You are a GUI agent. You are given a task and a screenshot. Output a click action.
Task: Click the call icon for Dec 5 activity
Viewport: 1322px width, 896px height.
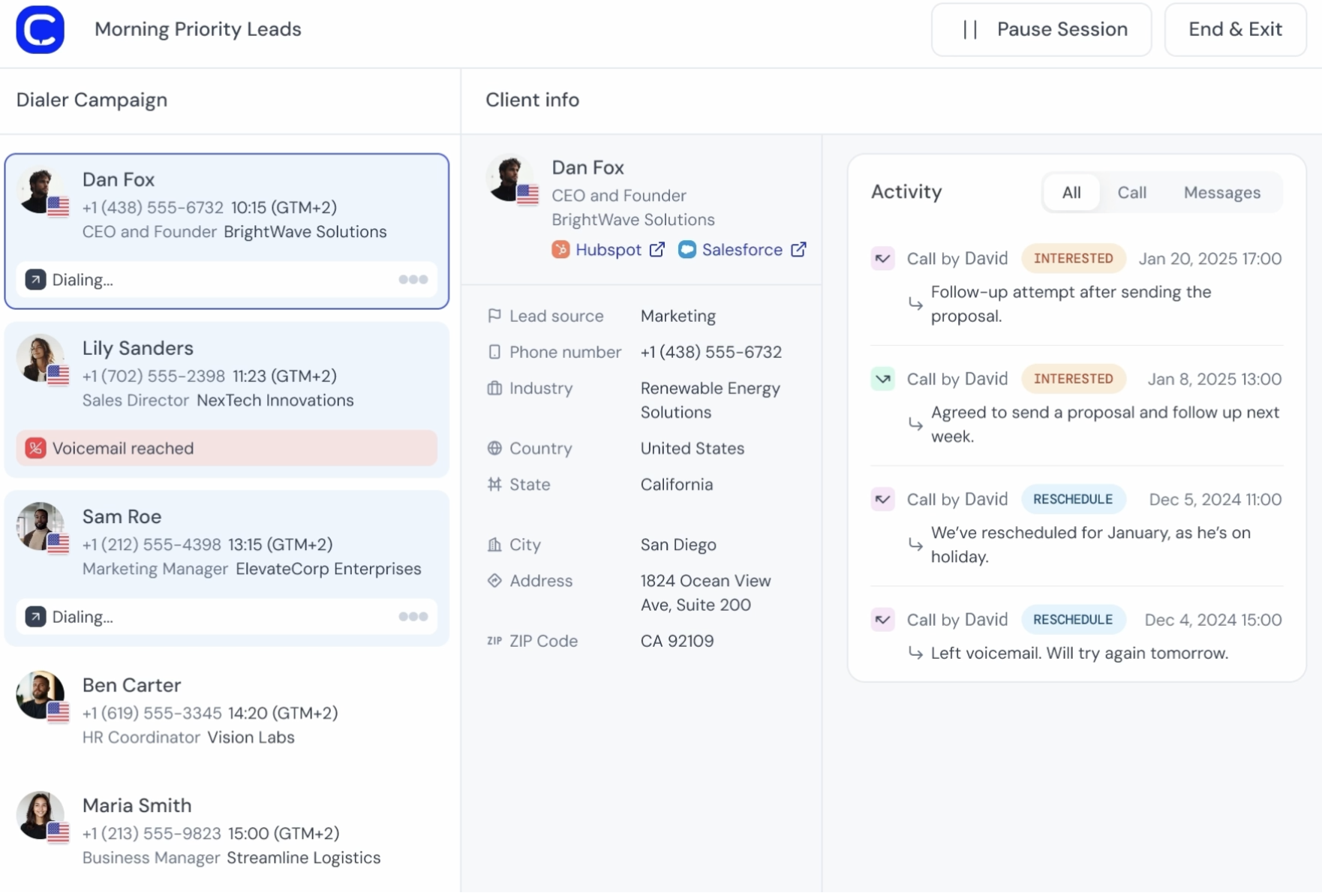pos(882,500)
